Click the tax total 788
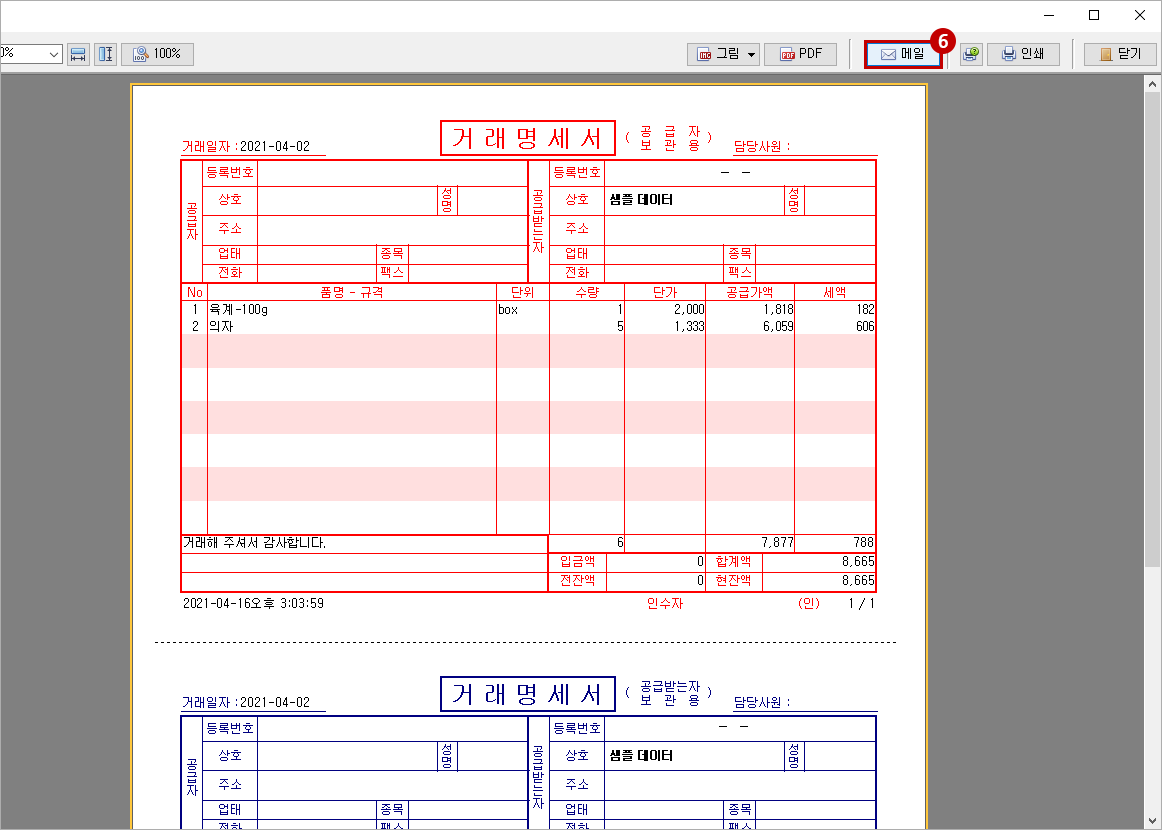Viewport: 1162px width, 830px height. click(863, 542)
